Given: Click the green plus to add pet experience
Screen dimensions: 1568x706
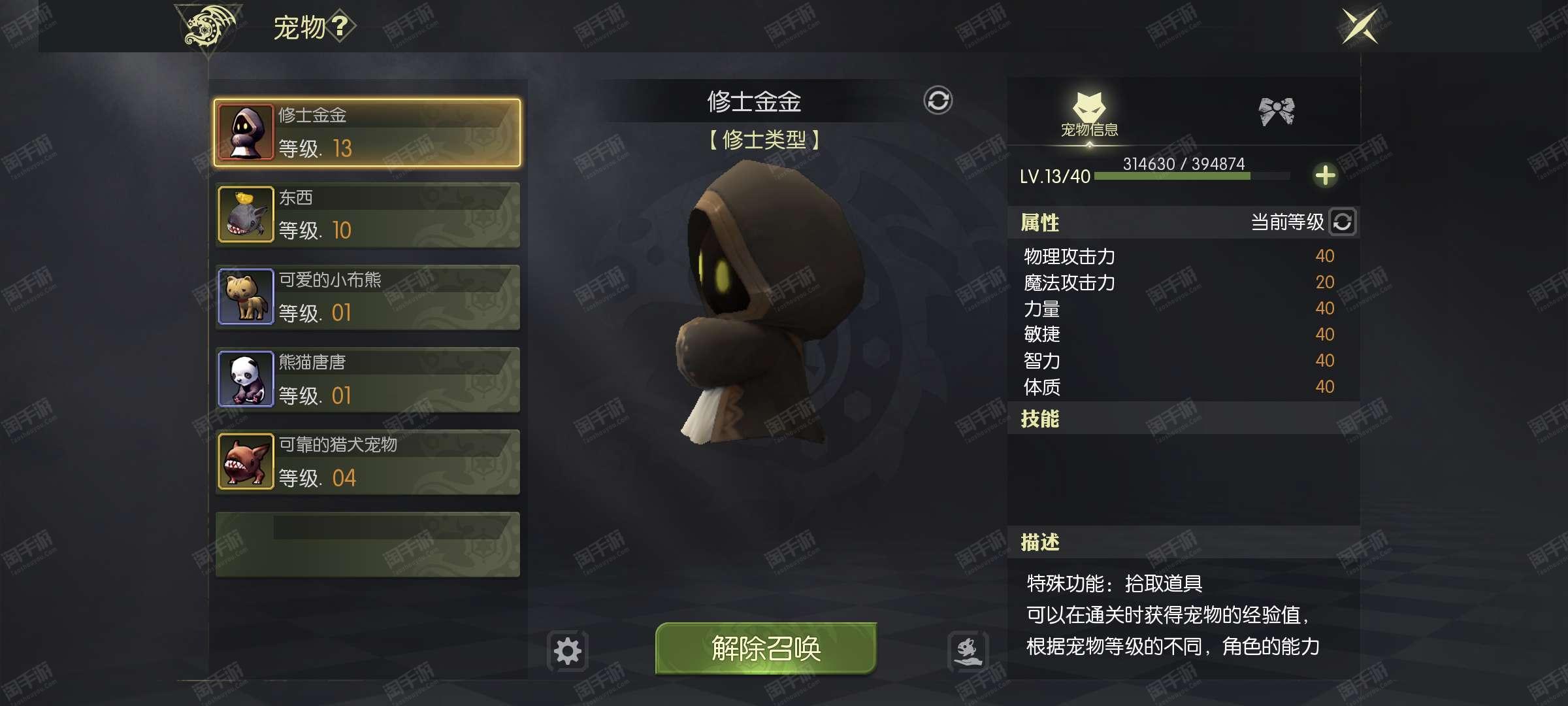Looking at the screenshot, I should 1325,175.
